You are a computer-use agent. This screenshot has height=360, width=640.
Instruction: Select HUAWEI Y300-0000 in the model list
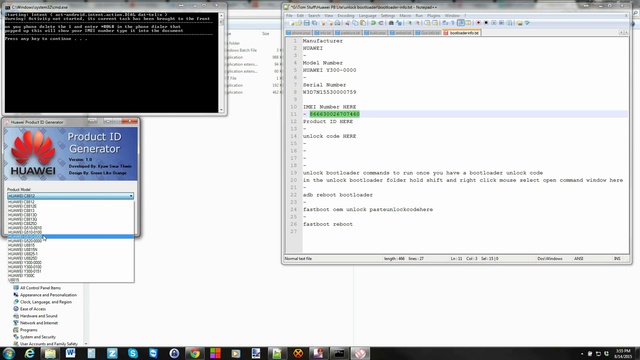(71, 262)
